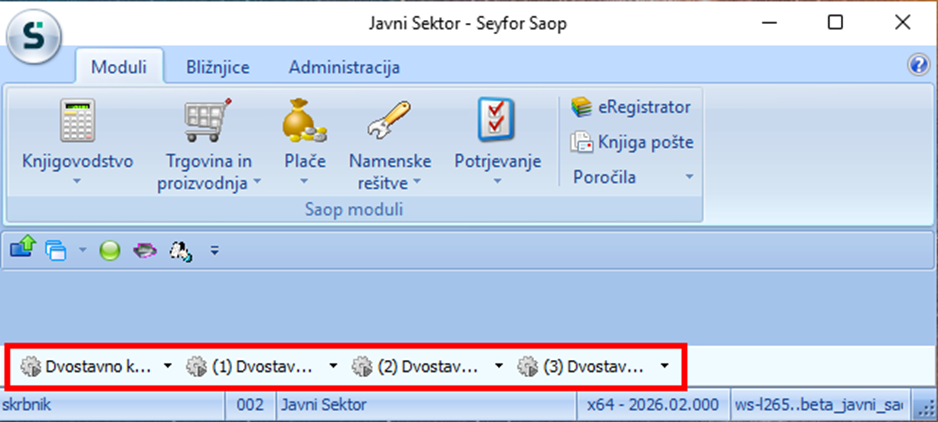This screenshot has width=938, height=422.
Task: Open dropdown arrow next to (1) Dvostav...
Action: click(x=333, y=366)
